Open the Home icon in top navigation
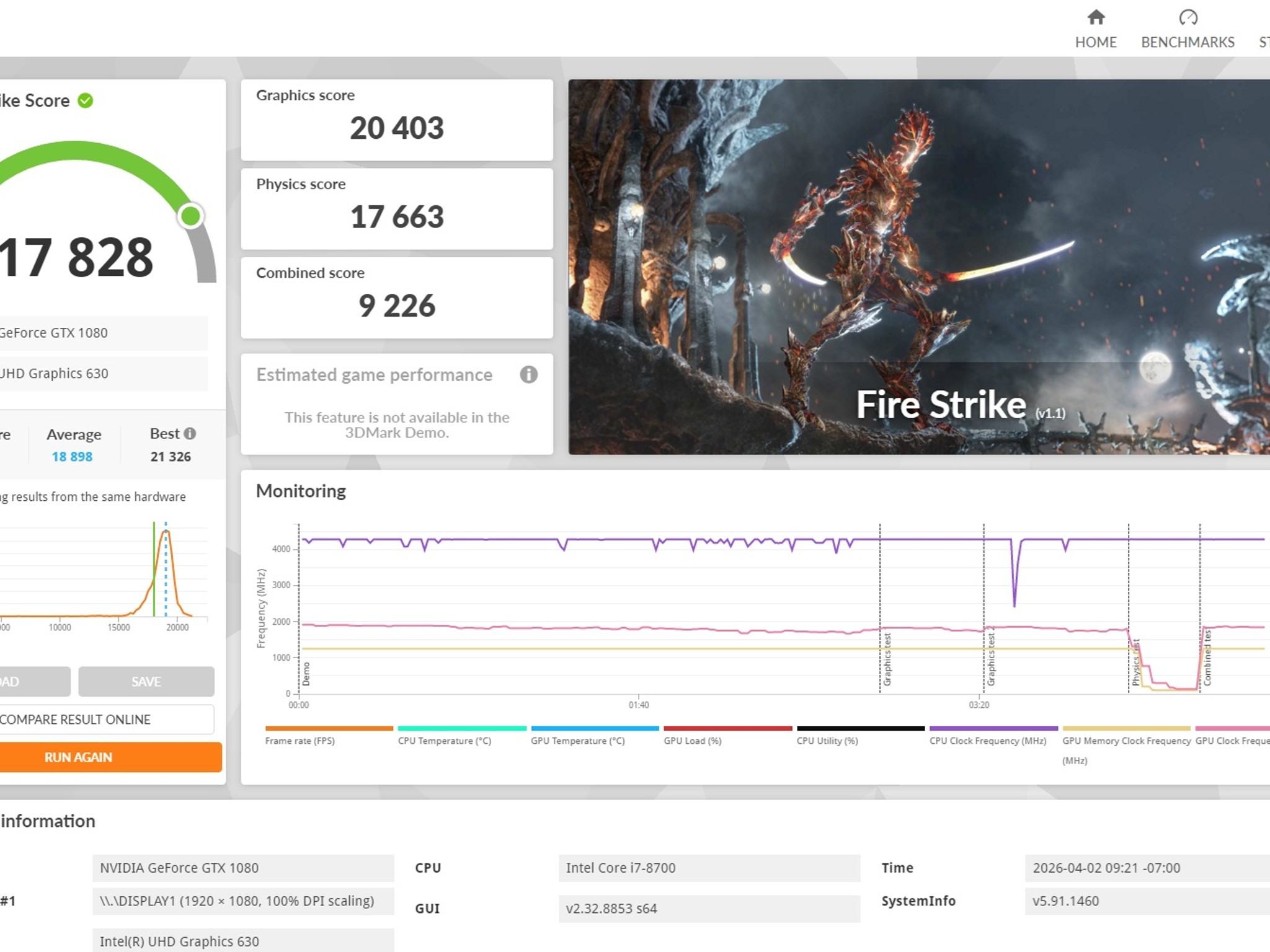 click(x=1096, y=17)
